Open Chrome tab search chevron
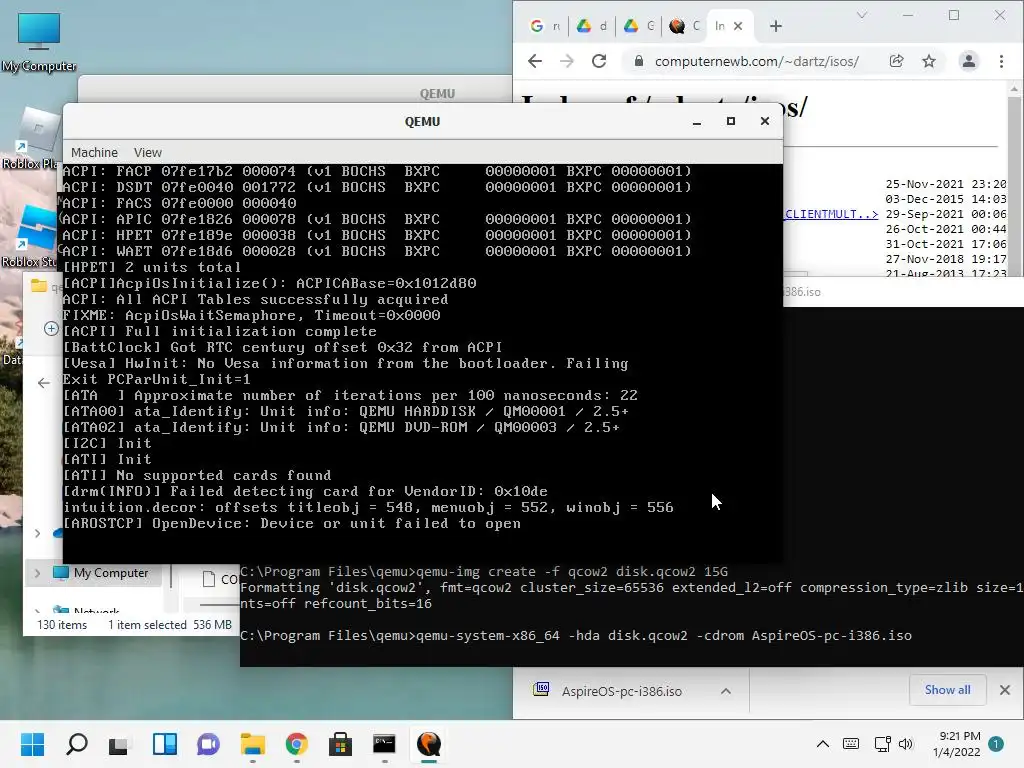This screenshot has height=768, width=1024. tap(862, 15)
